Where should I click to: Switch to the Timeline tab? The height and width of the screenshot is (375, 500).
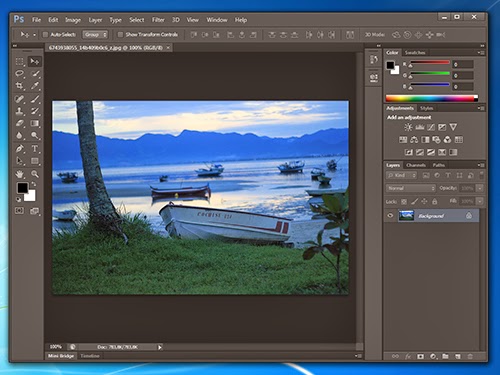(x=90, y=356)
